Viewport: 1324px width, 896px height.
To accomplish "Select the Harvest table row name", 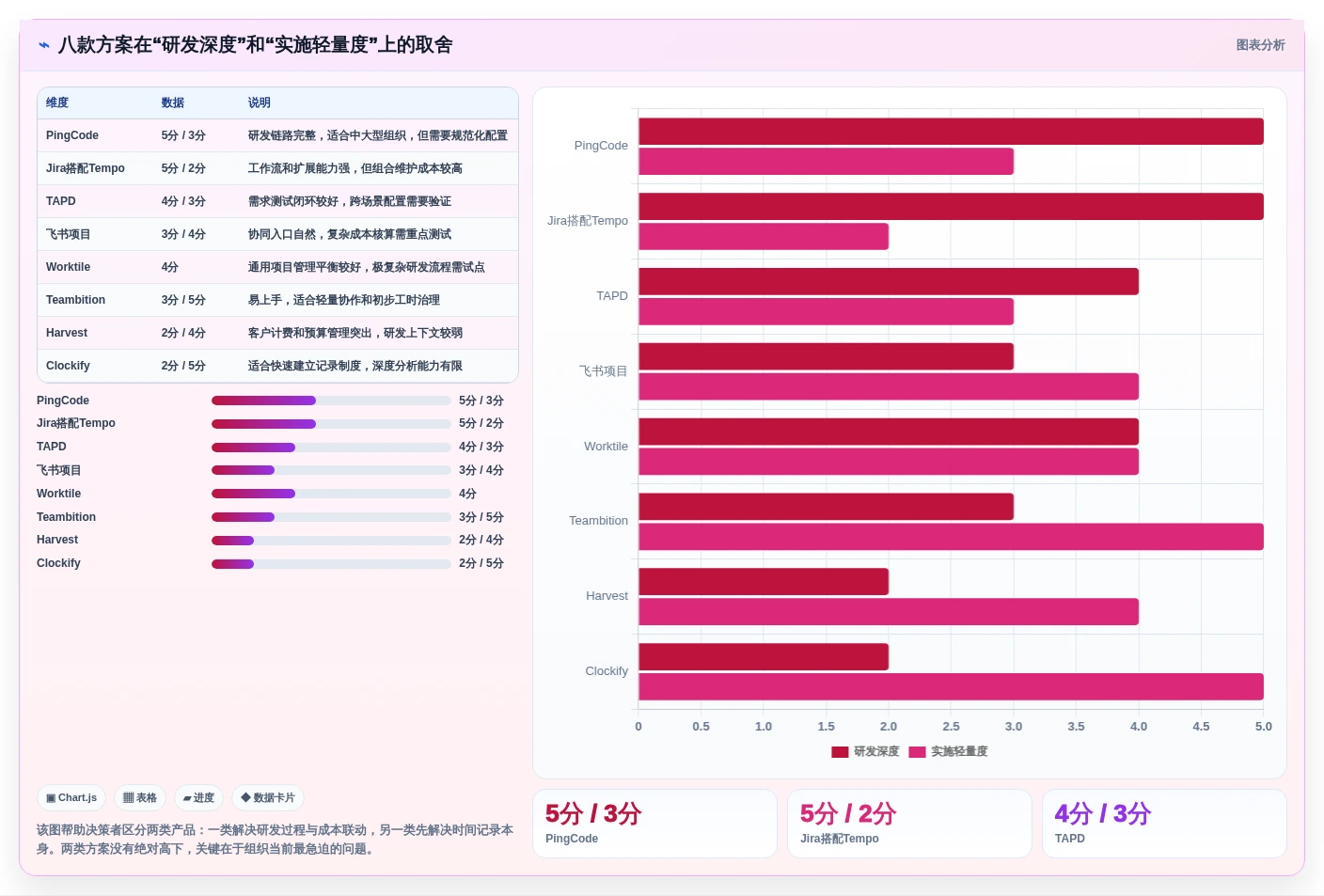I will (x=67, y=333).
